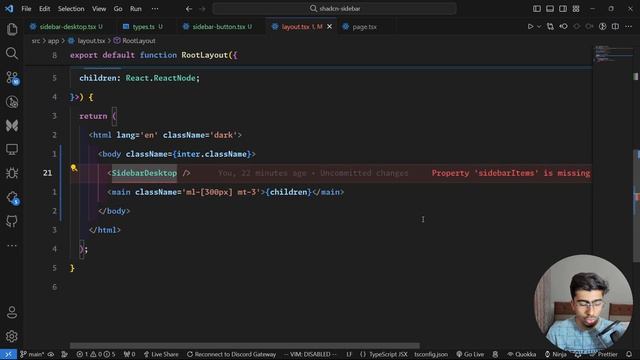
Task: Toggle Primary Side Bar visibility
Action: 537,9
